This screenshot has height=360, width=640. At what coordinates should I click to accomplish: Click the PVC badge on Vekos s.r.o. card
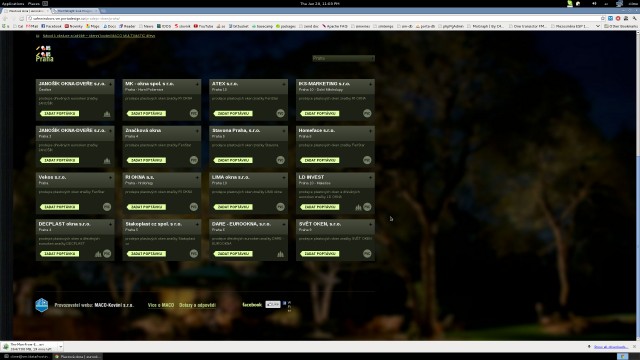107,207
